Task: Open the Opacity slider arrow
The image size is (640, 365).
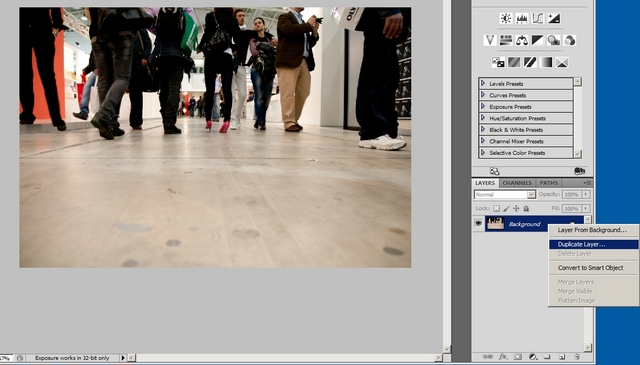Action: click(x=586, y=194)
